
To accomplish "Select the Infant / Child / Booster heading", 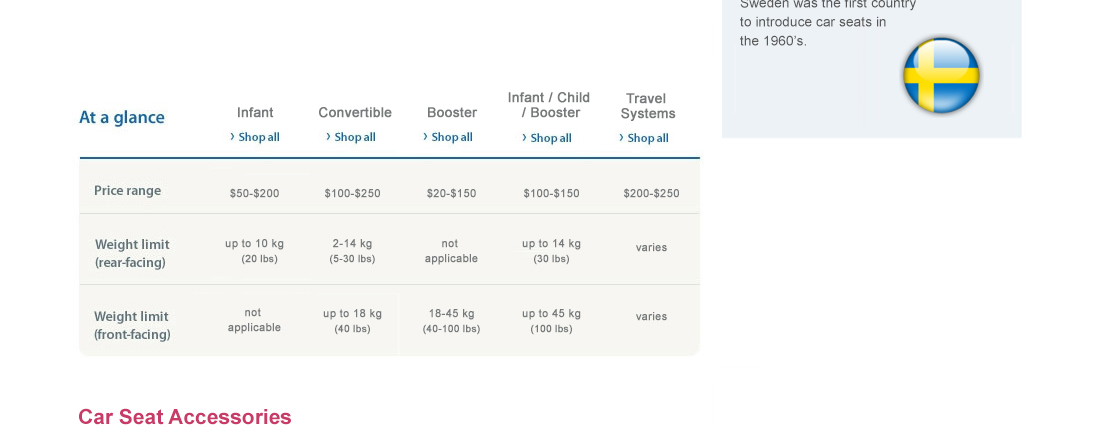I will coord(549,105).
